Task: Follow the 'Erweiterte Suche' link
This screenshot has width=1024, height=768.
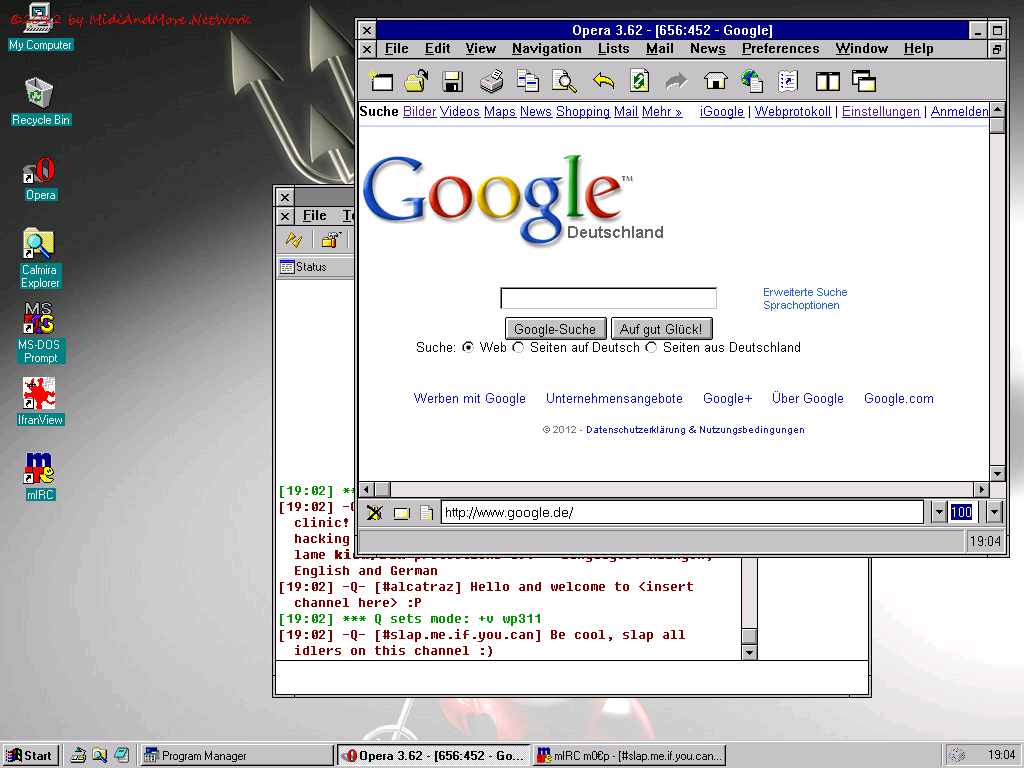Action: click(x=805, y=292)
